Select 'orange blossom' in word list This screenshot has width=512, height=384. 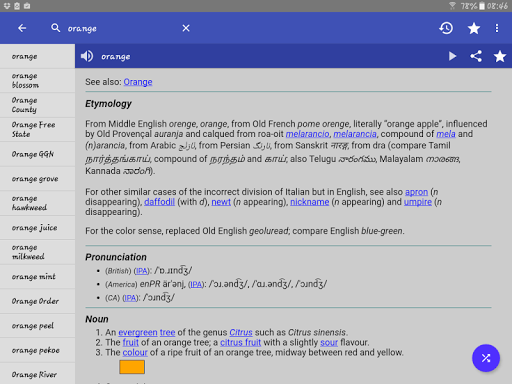(37, 81)
